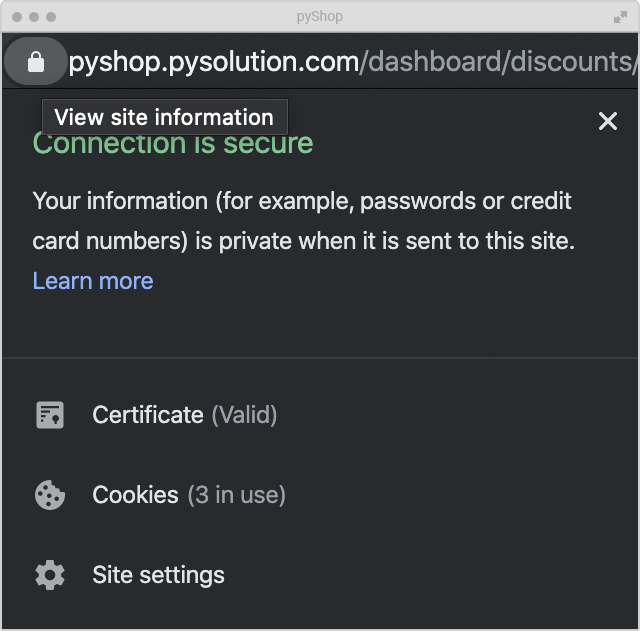Click the (Valid) status text beside Certificate

(244, 415)
